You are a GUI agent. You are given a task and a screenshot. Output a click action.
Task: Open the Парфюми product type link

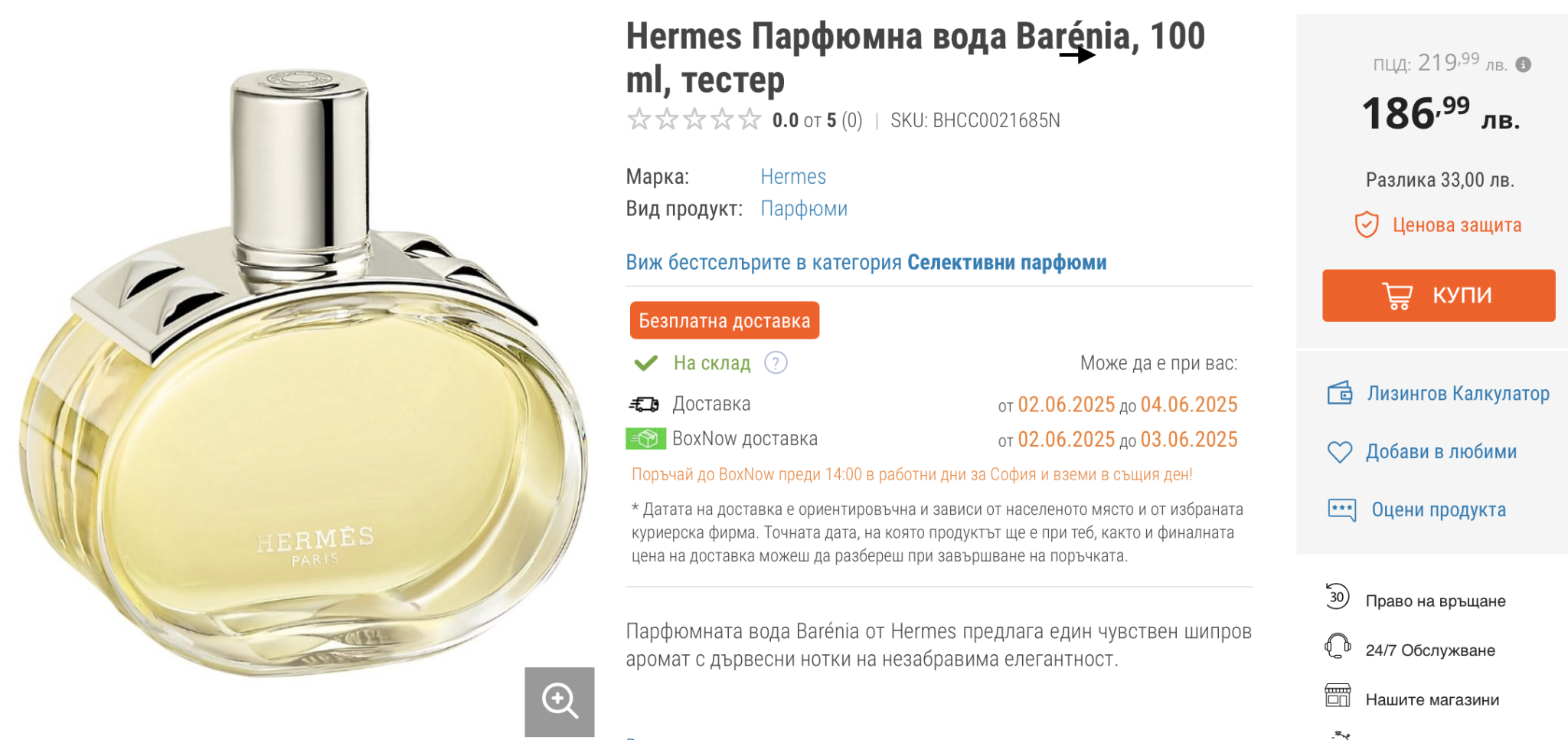click(x=804, y=209)
